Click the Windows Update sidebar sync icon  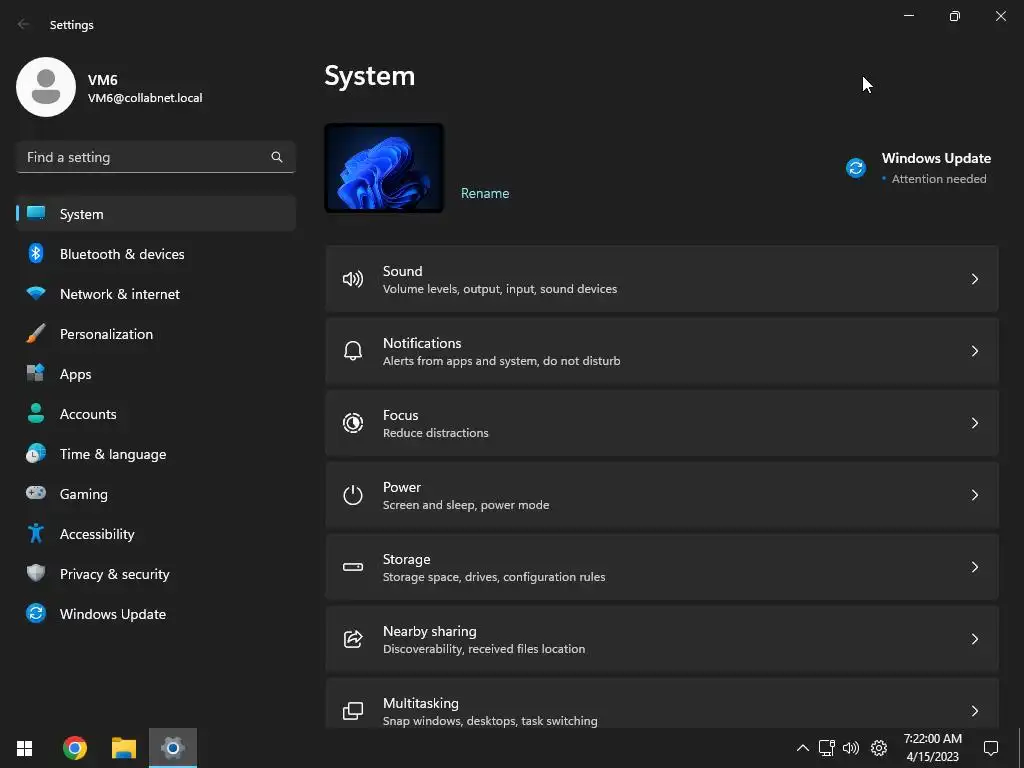point(36,613)
